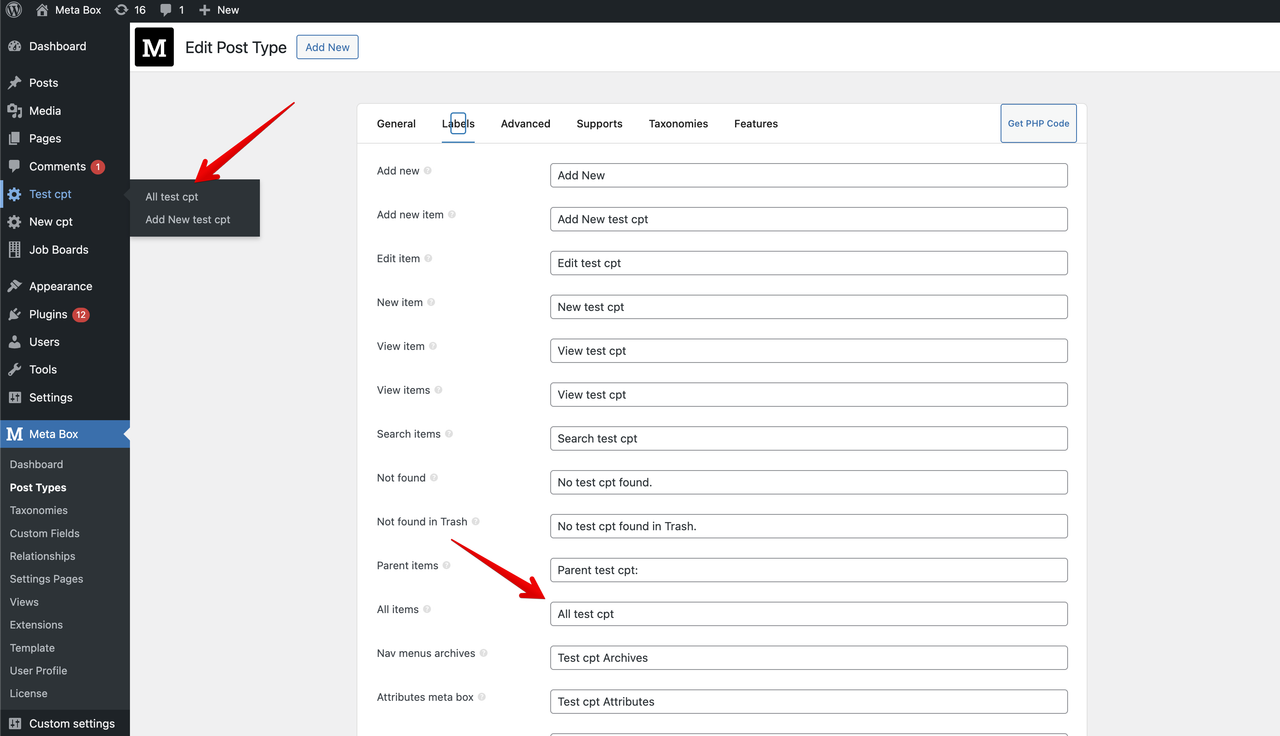Screen dimensions: 1280x736
Task: Open the Views submenu link
Action: pyautogui.click(x=24, y=603)
